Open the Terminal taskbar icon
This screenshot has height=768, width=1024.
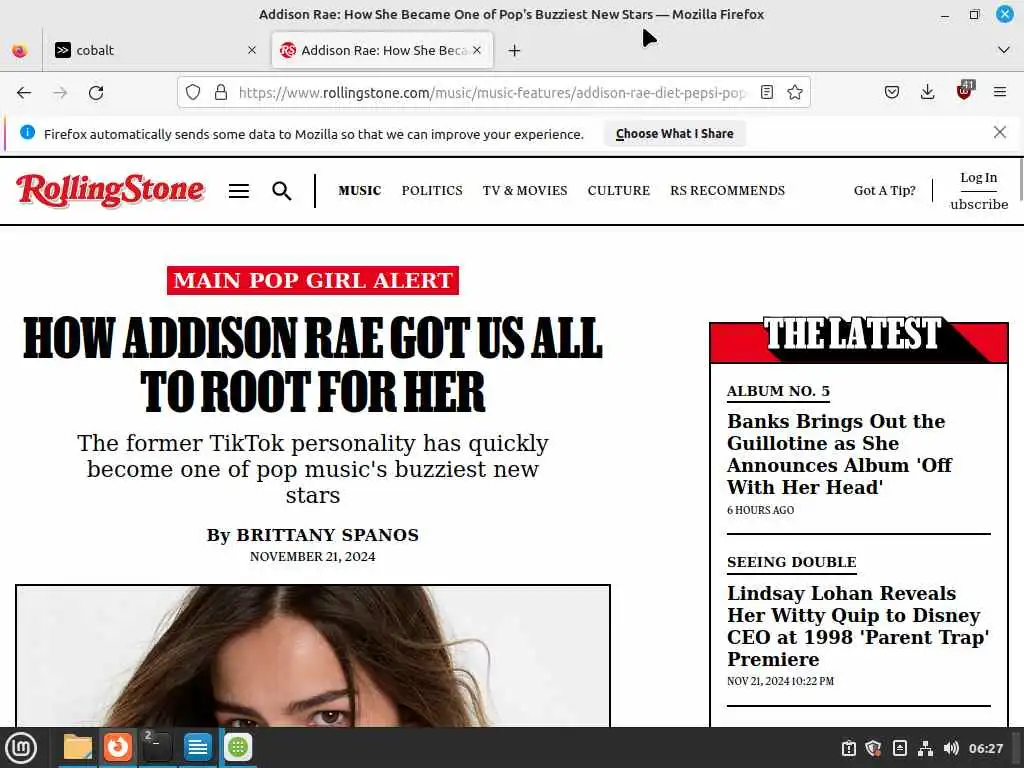point(157,747)
